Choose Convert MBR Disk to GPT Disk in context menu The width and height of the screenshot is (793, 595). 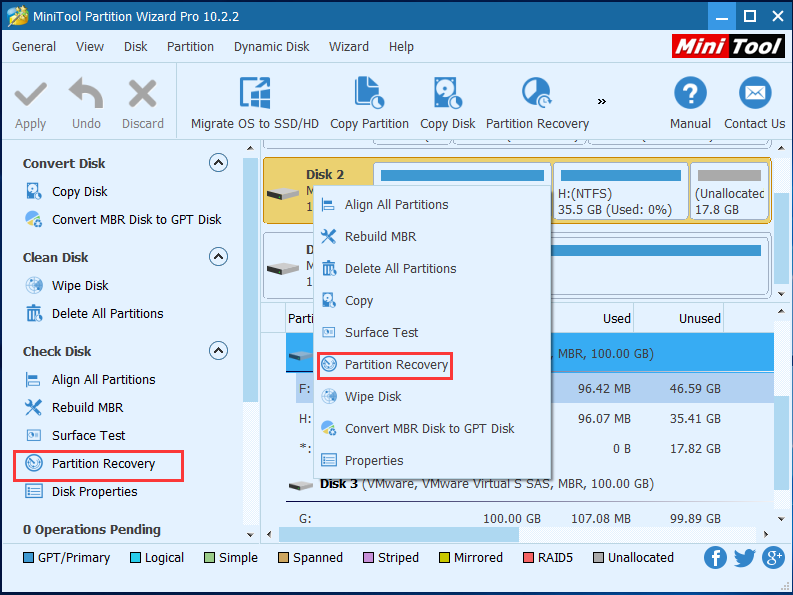click(432, 429)
